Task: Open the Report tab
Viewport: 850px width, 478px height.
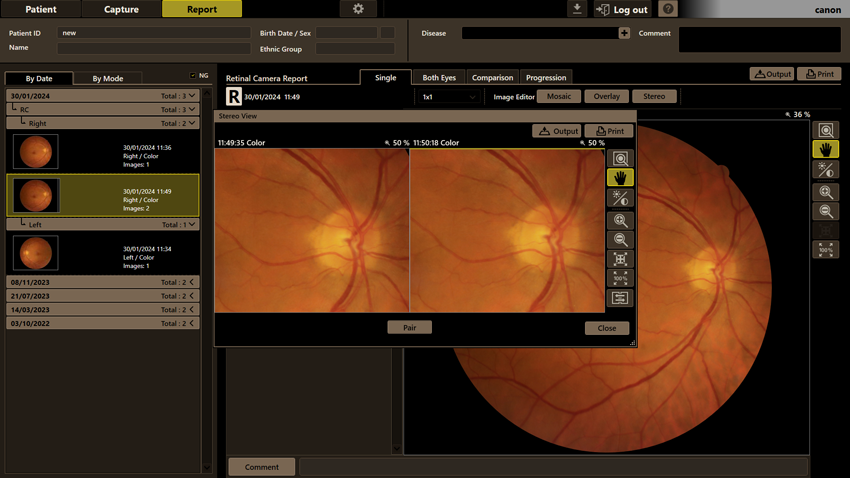Action: pyautogui.click(x=202, y=9)
